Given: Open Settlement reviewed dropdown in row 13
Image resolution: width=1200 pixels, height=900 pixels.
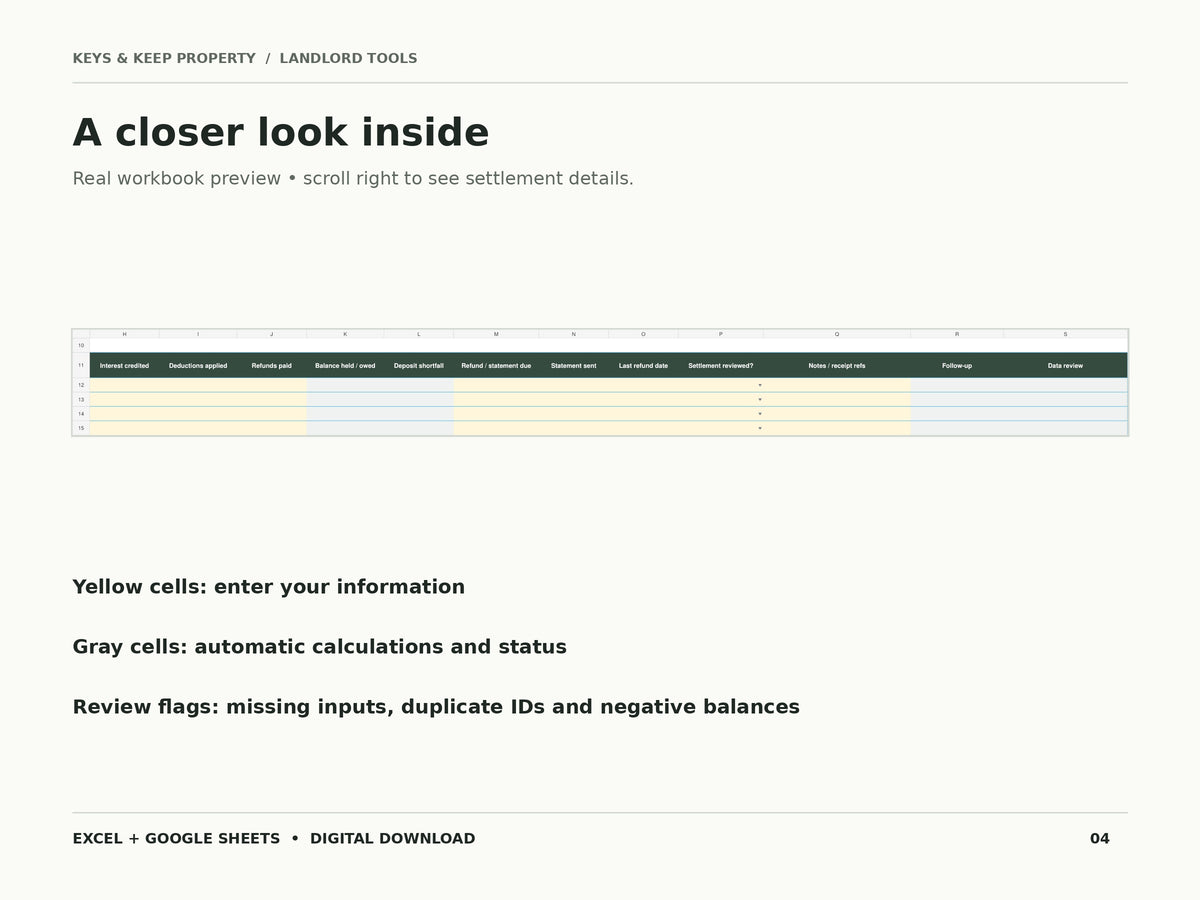Looking at the screenshot, I should coord(759,399).
